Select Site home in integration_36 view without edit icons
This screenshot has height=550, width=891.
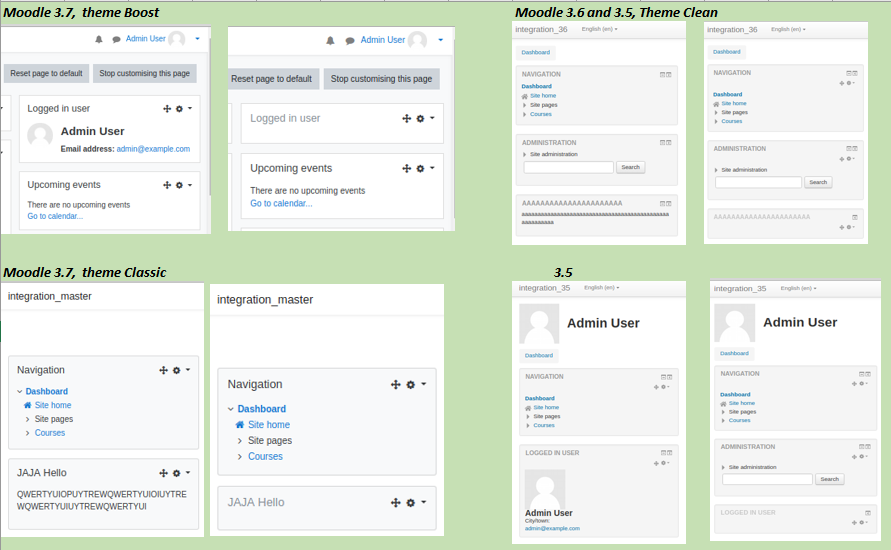[543, 95]
